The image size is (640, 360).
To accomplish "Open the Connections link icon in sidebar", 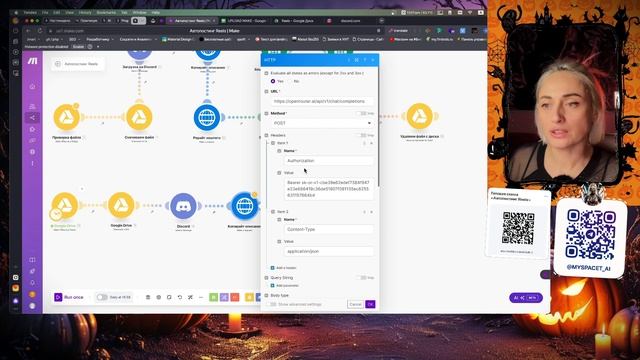I will (32, 140).
